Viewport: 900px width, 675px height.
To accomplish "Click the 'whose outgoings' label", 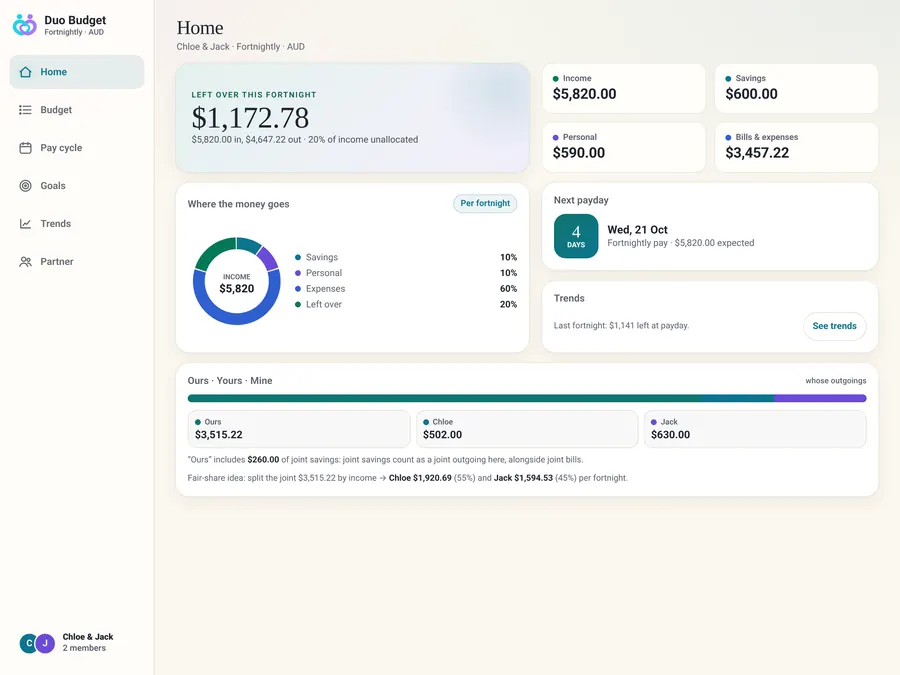I will (836, 381).
